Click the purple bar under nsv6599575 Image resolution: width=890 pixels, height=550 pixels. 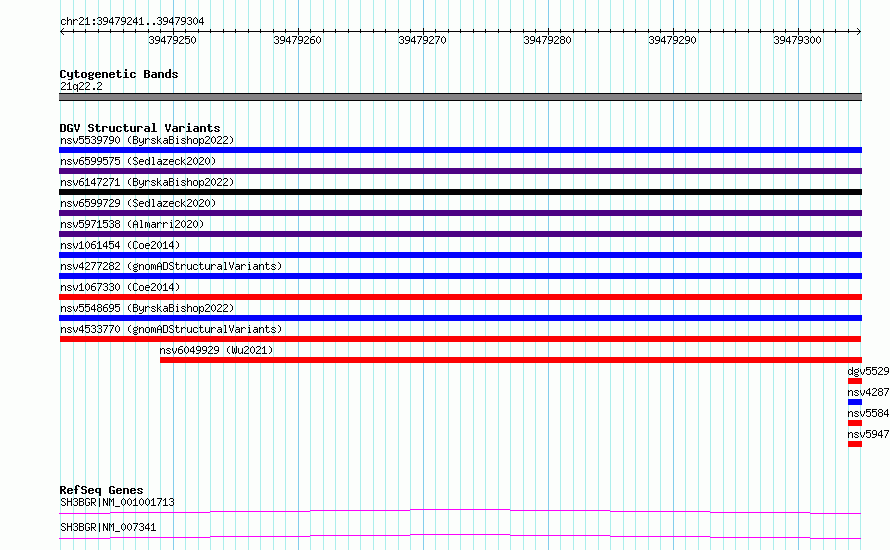(460, 171)
